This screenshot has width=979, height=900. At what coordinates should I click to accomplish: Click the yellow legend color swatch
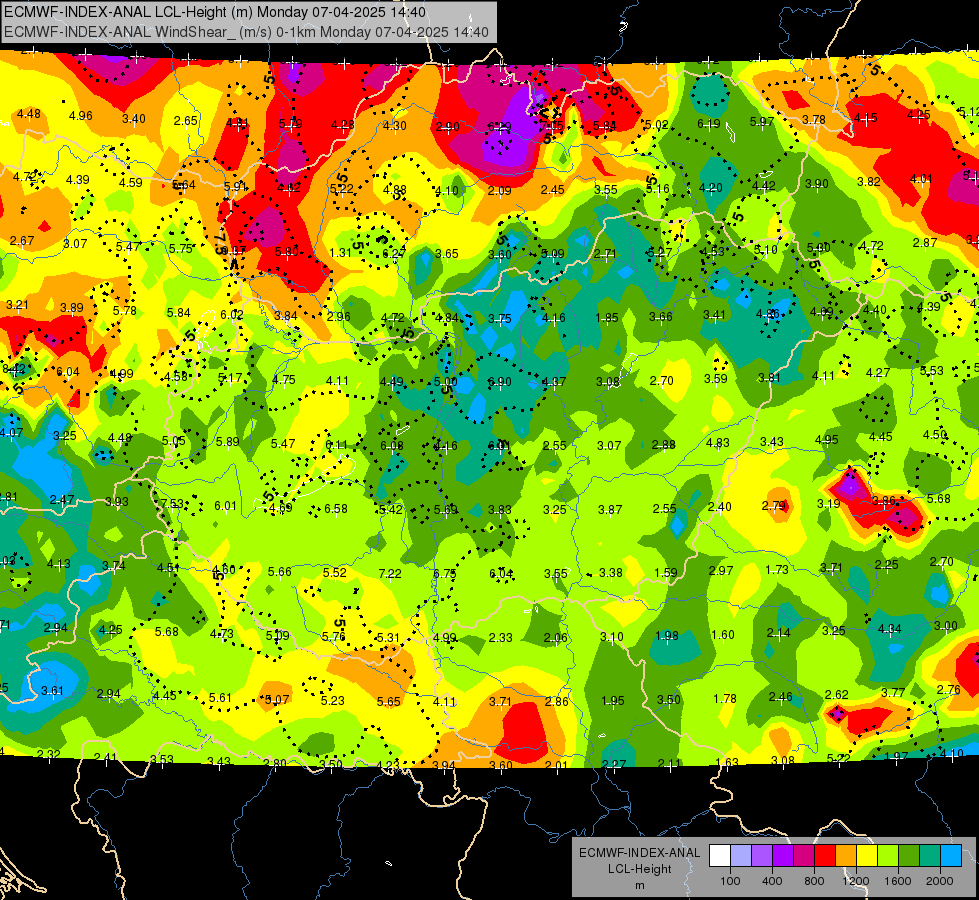point(867,856)
